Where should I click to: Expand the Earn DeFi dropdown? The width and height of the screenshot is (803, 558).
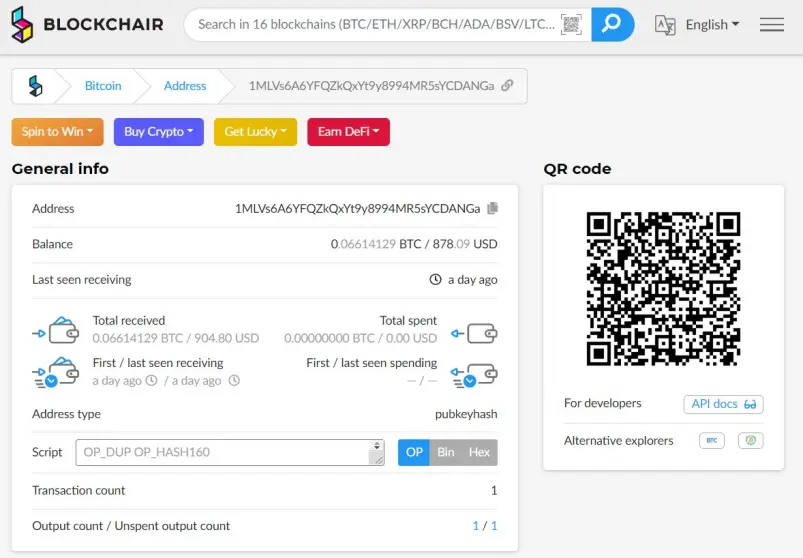(x=348, y=132)
